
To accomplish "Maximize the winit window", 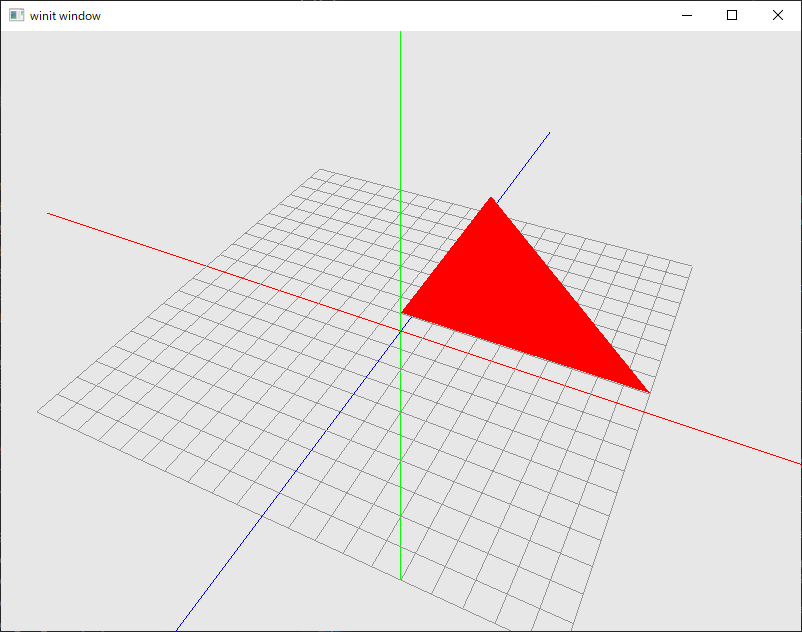I will click(732, 15).
